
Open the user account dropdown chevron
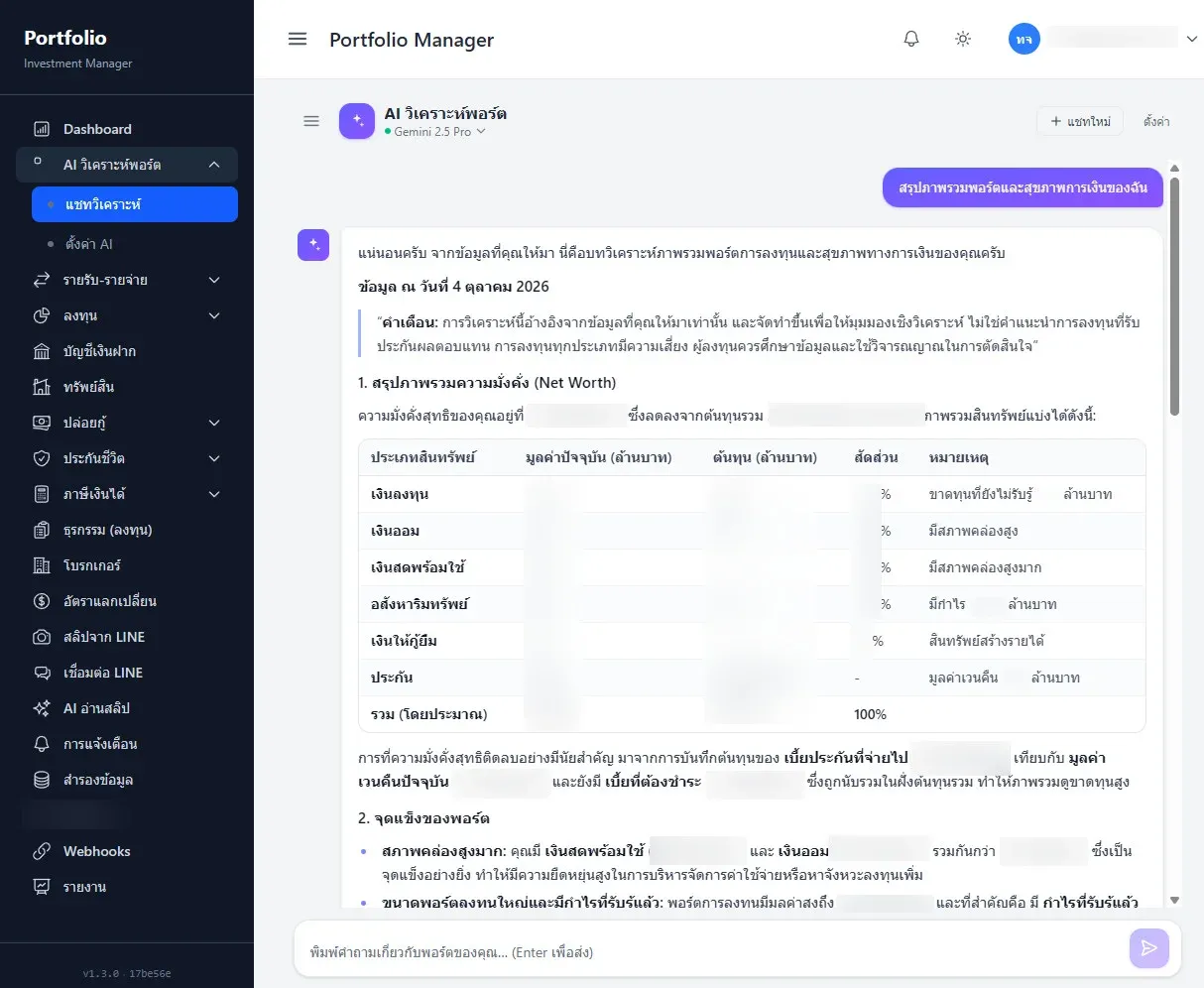point(1192,39)
